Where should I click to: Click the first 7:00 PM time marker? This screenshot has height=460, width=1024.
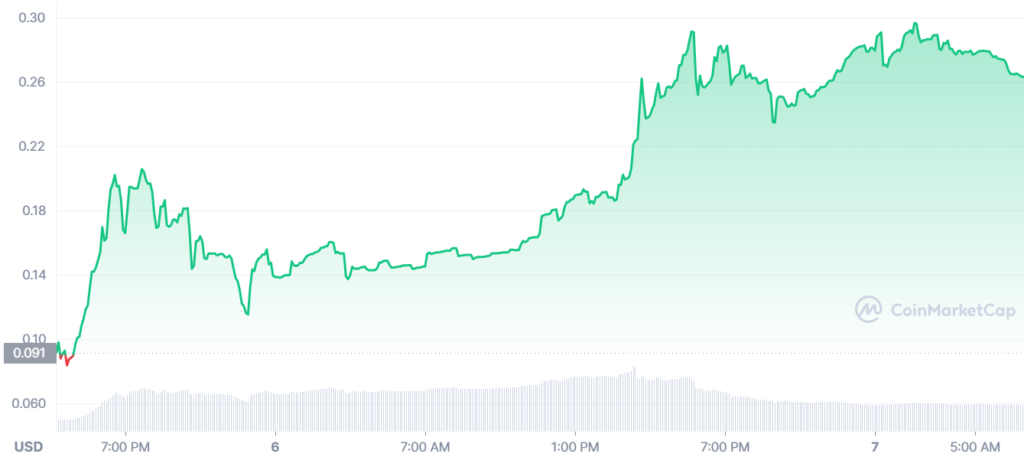click(125, 448)
